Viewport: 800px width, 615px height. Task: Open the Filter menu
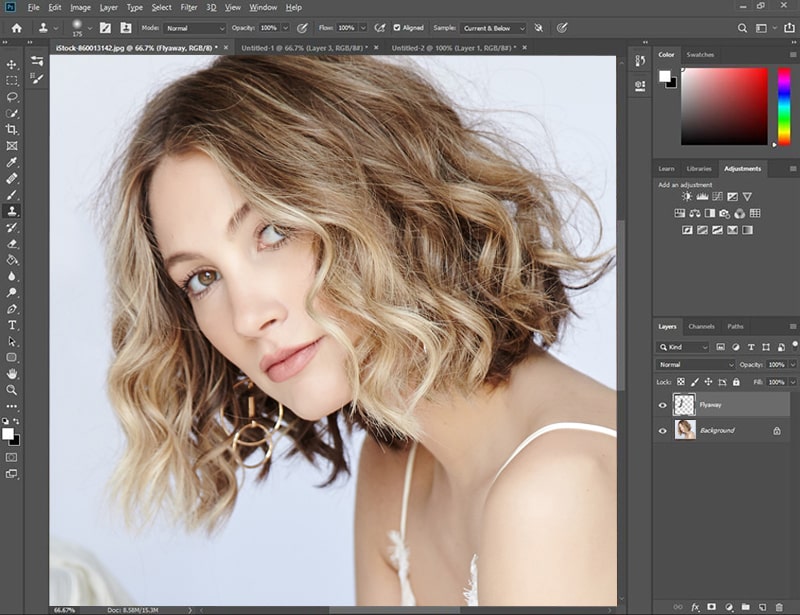click(189, 8)
